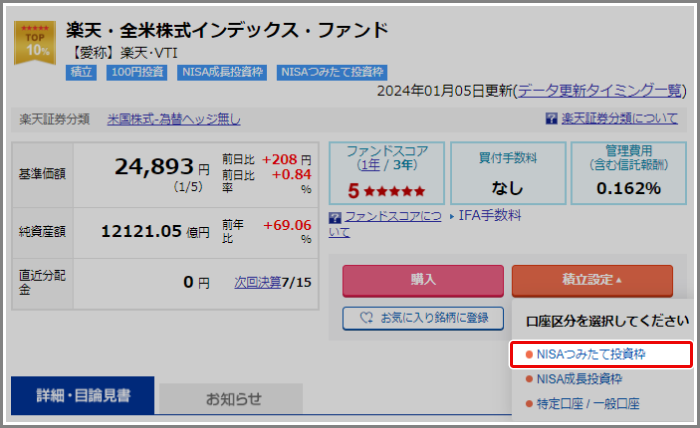Viewport: 700px width, 428px height.
Task: Click the 直近分配金 0 円 value
Action: (196, 283)
